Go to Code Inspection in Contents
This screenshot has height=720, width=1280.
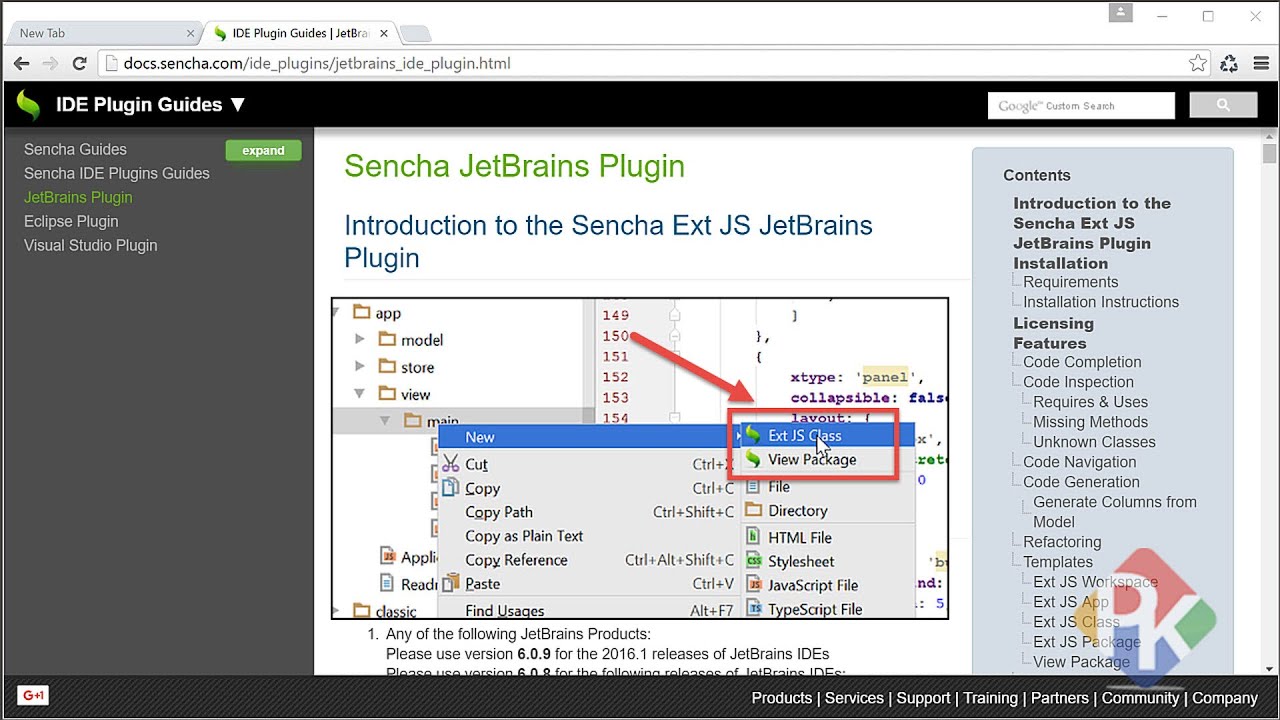tap(1078, 382)
